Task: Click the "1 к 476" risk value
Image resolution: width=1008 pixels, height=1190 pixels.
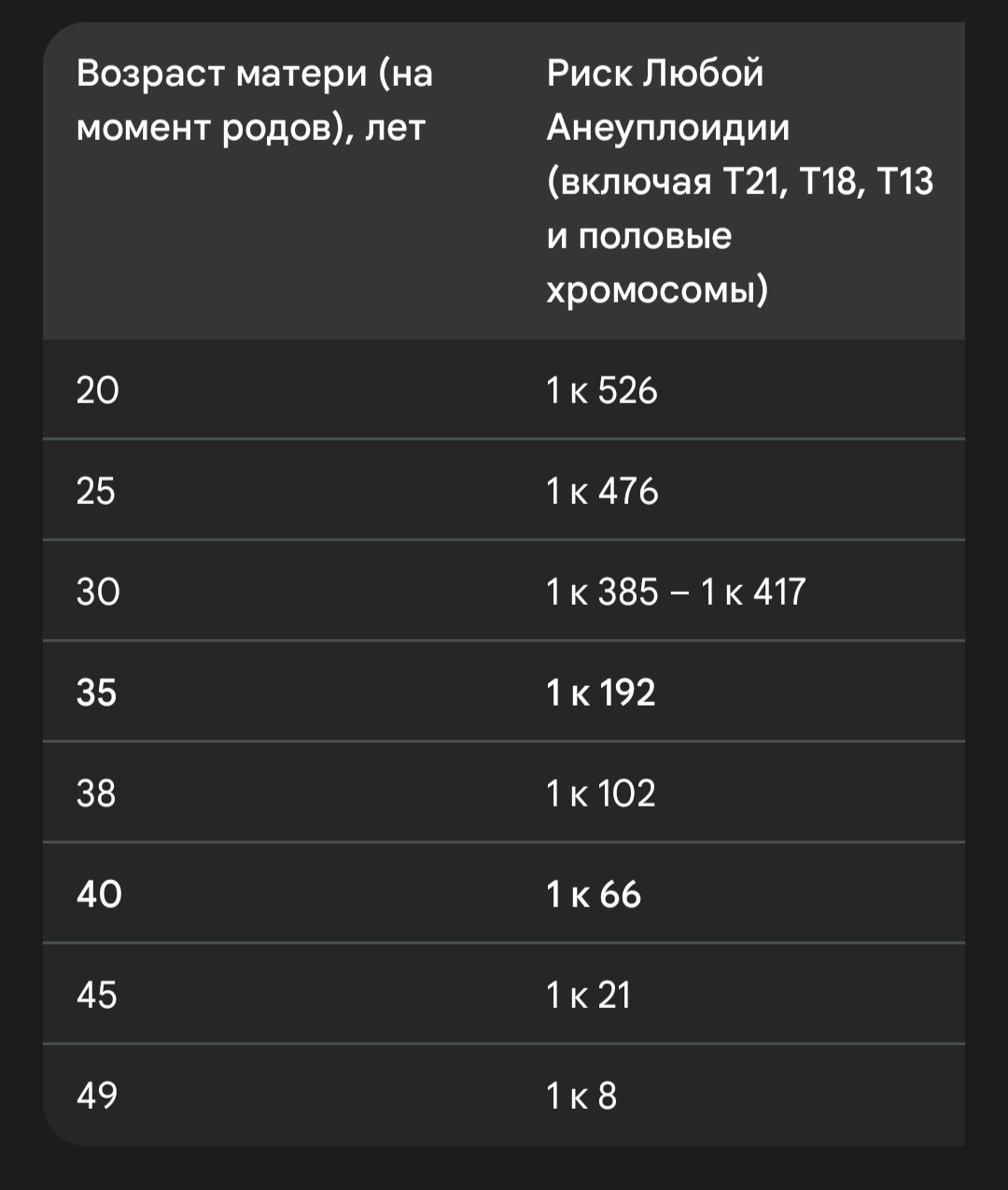Action: pos(602,491)
